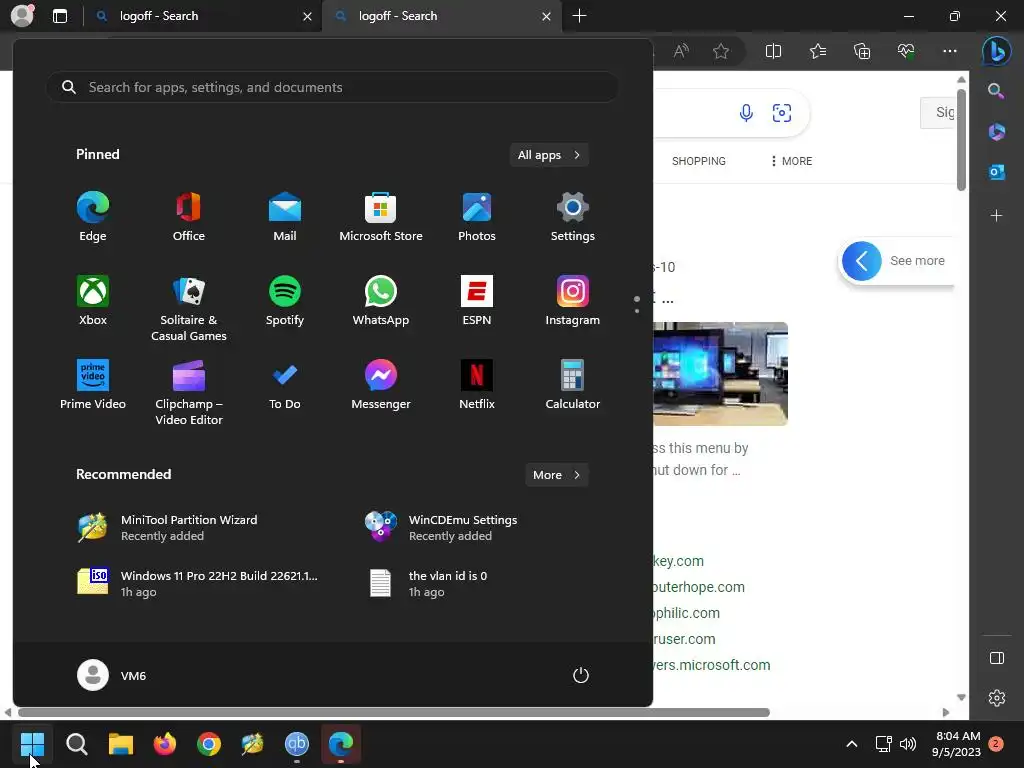Open Microsoft Store from pinned apps

pos(381,217)
